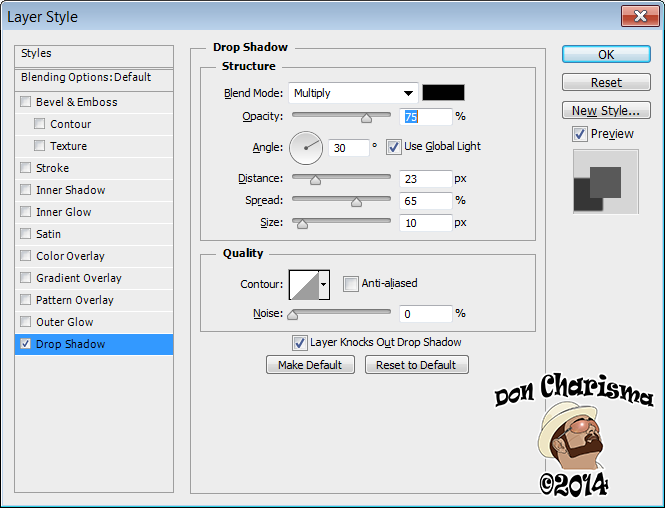Enable the Anti-aliased checkbox
This screenshot has width=665, height=508.
click(x=351, y=284)
